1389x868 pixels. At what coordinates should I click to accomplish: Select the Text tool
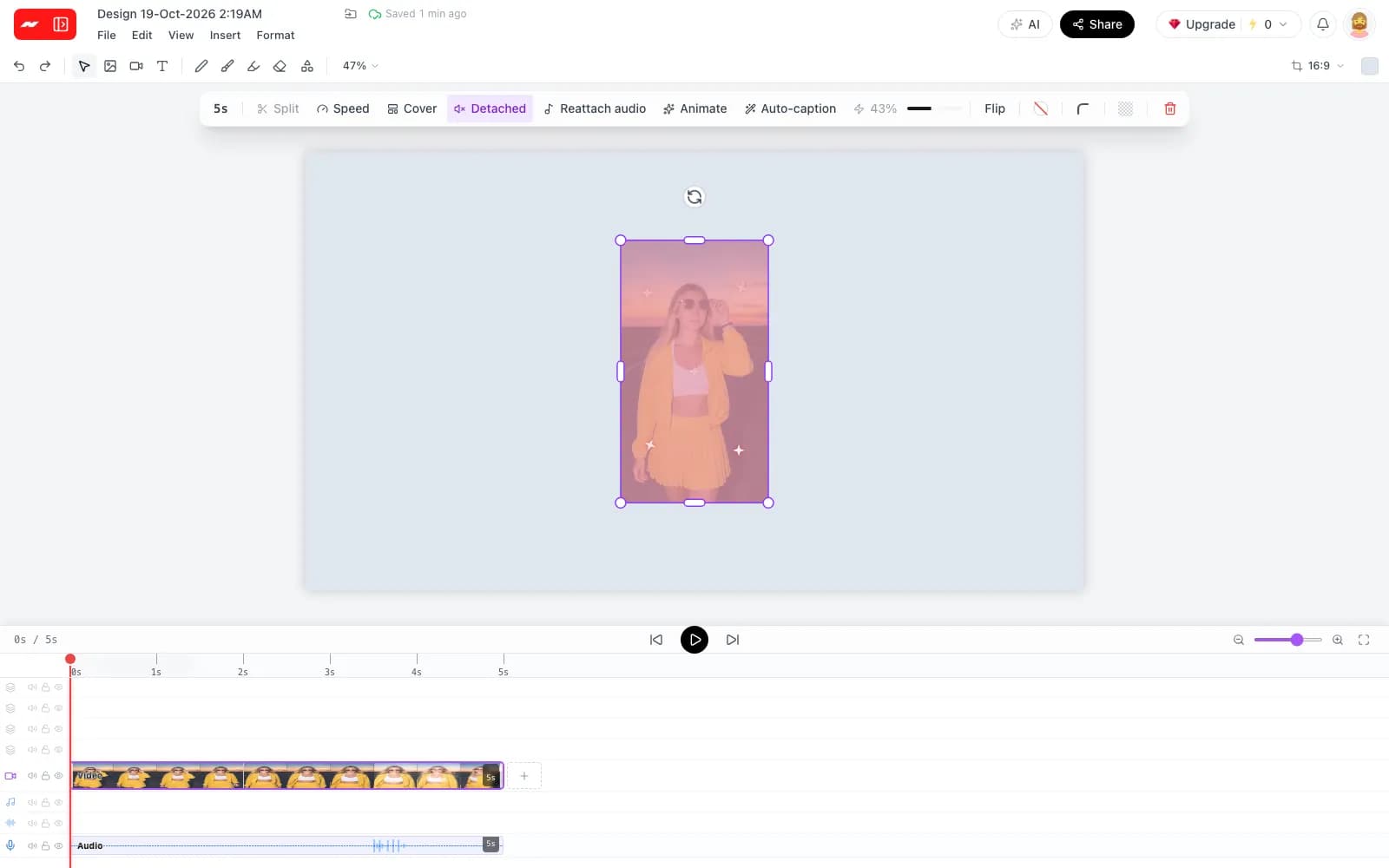162,66
